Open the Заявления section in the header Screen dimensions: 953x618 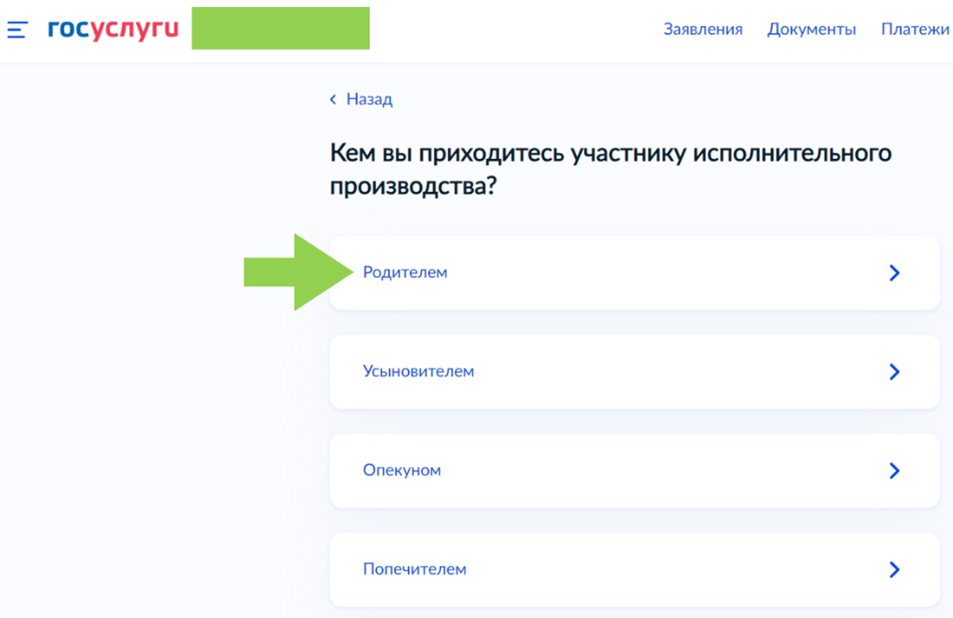703,30
